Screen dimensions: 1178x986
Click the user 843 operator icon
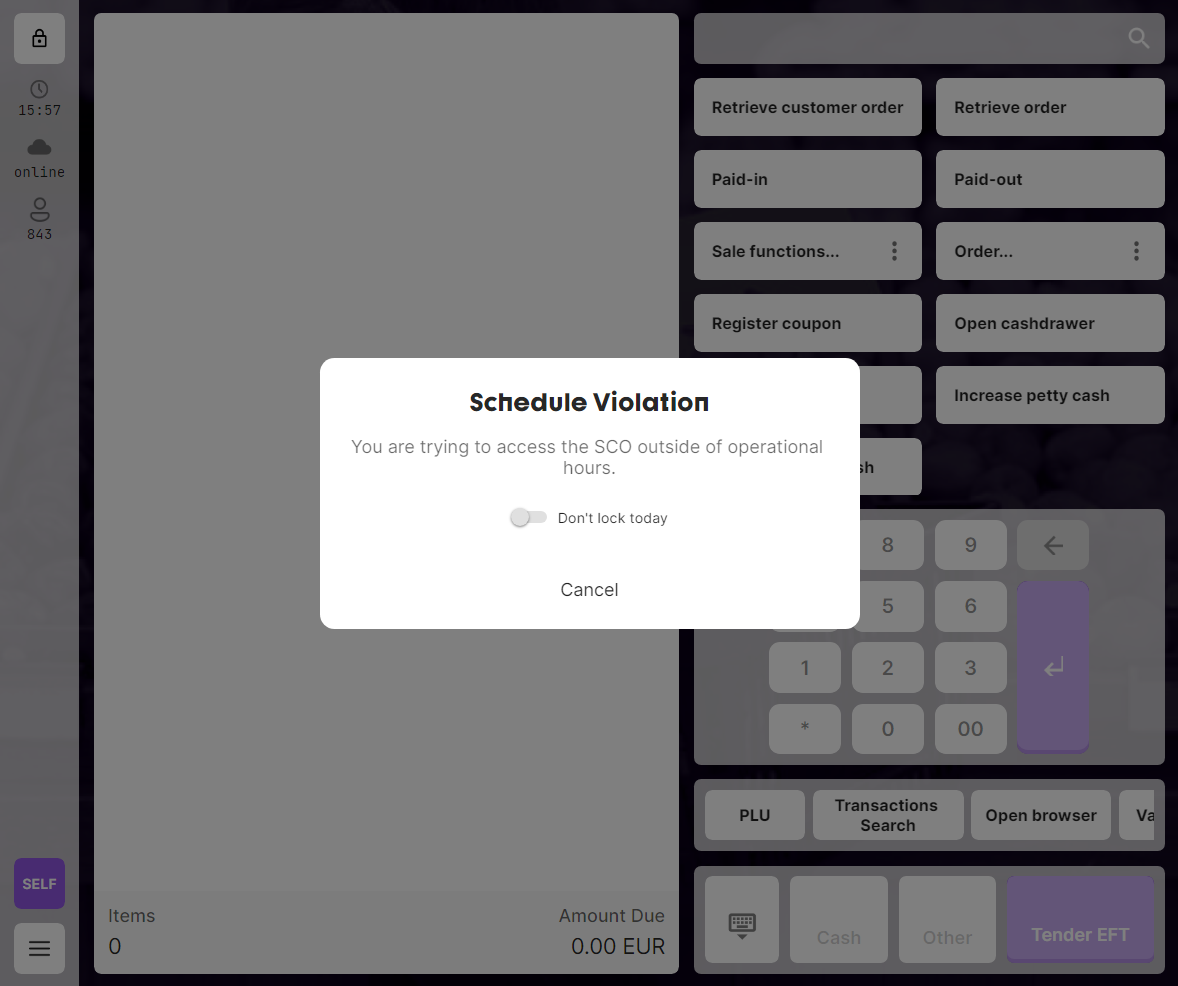click(x=39, y=210)
